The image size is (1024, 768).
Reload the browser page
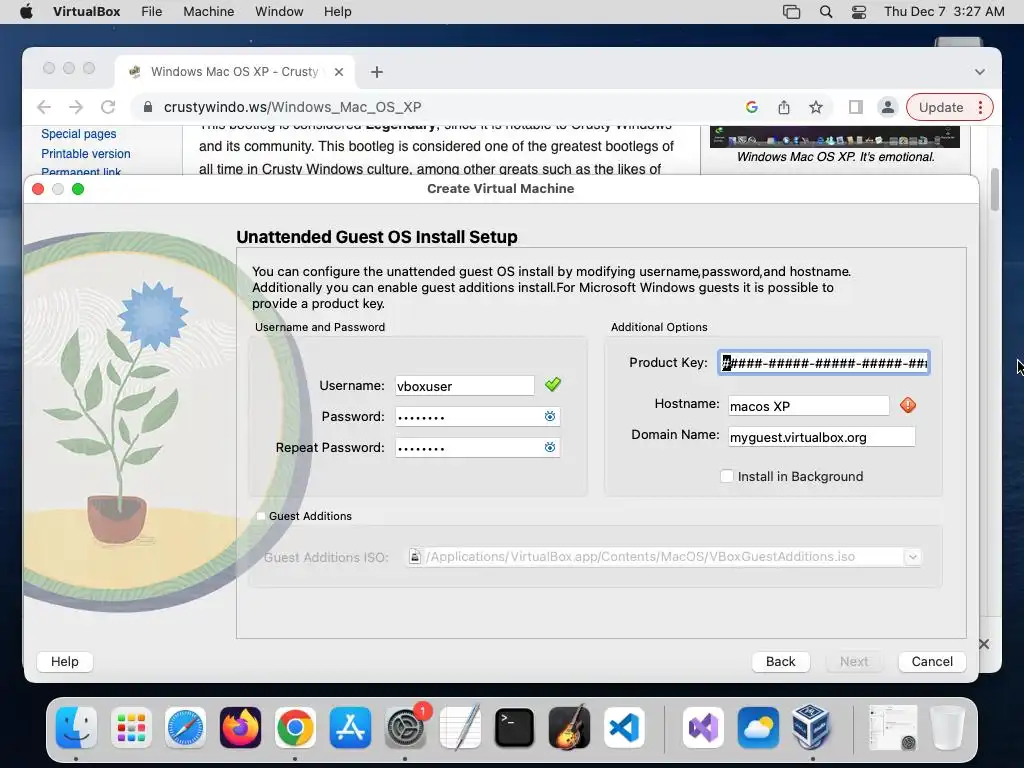(x=108, y=107)
